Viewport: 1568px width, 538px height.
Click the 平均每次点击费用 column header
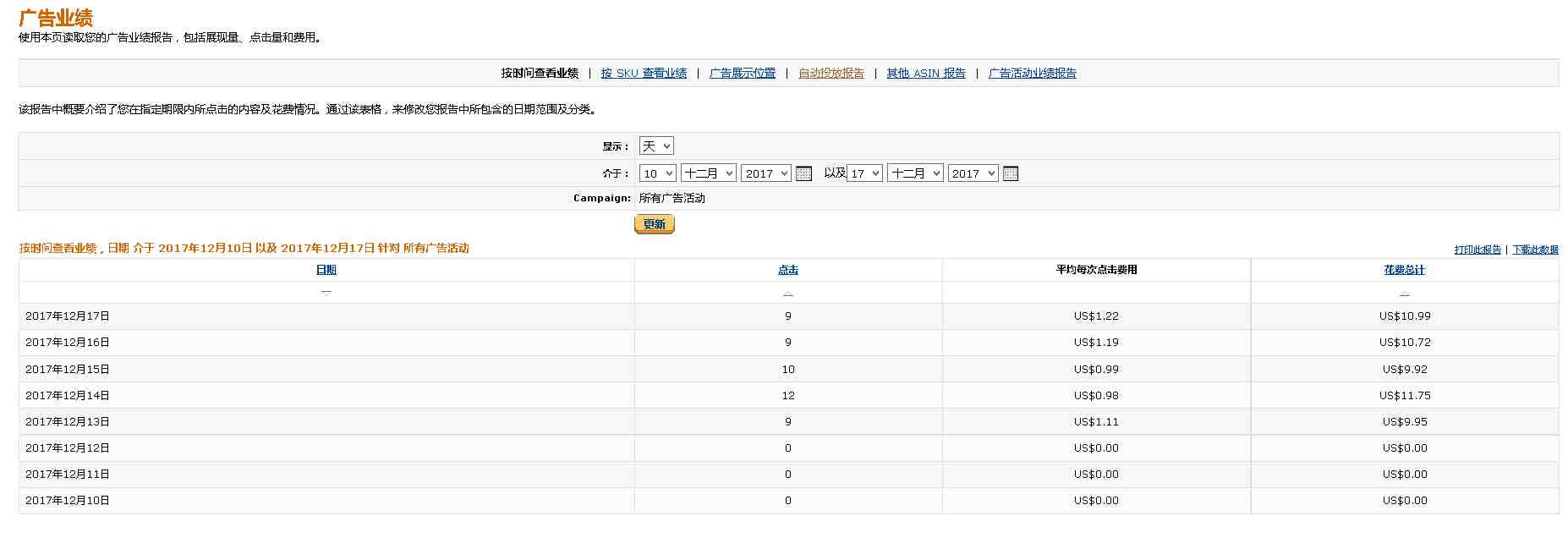1097,270
